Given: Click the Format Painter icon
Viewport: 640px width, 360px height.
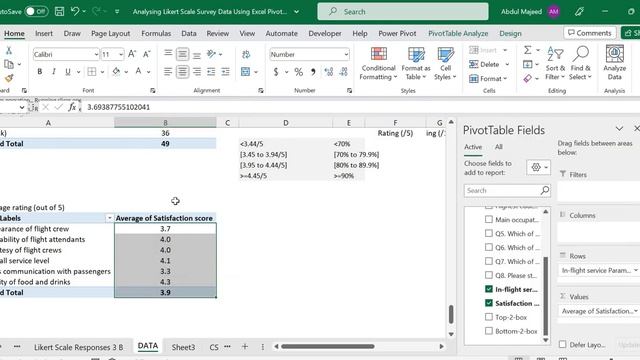Looking at the screenshot, I should 9,78.
